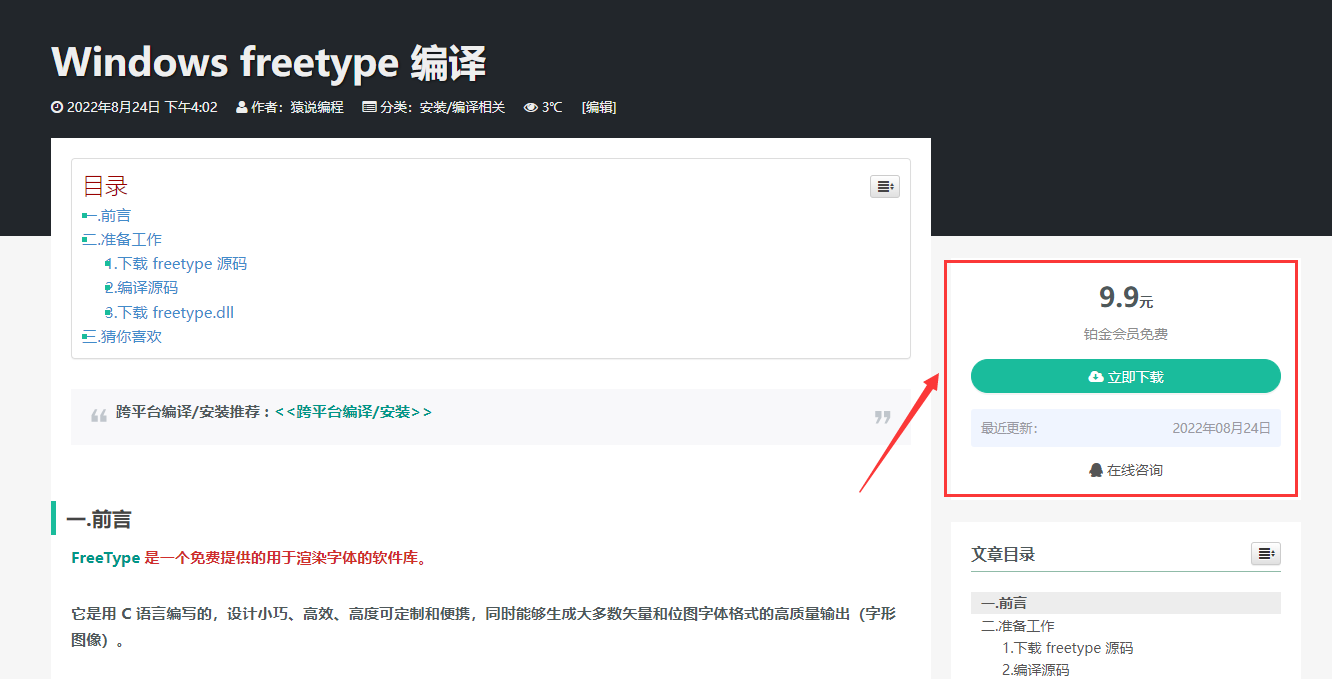The height and width of the screenshot is (679, 1332).
Task: Toggle 文章目录 using its hamburger button
Action: [x=1265, y=553]
